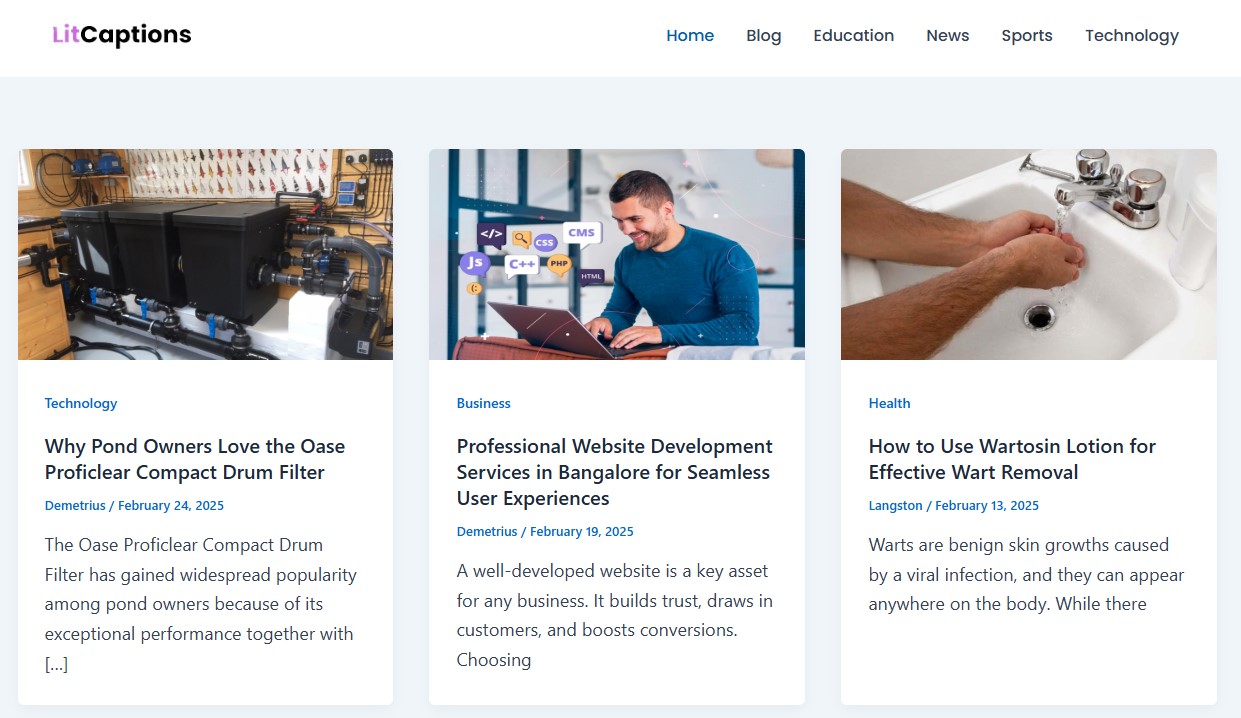Click the LitCaptions site logo
The image size is (1241, 718).
(x=121, y=35)
